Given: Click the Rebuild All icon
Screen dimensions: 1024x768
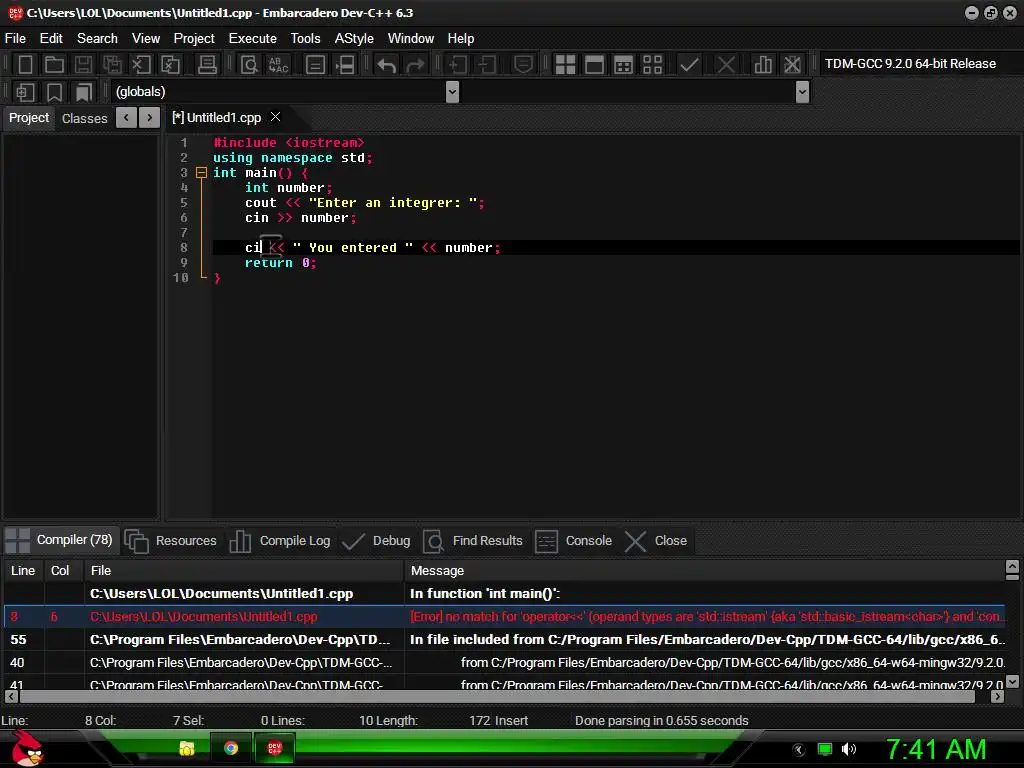Looking at the screenshot, I should (652, 64).
